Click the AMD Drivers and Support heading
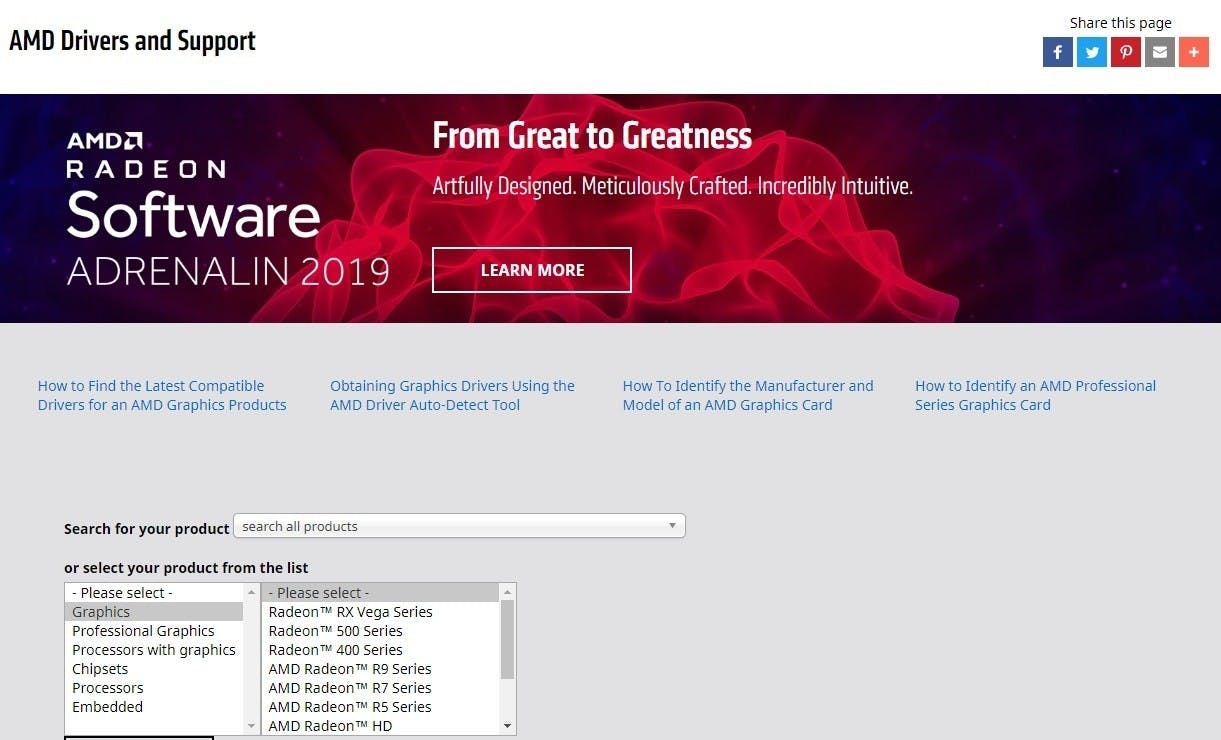Image resolution: width=1221 pixels, height=740 pixels. pyautogui.click(x=132, y=41)
